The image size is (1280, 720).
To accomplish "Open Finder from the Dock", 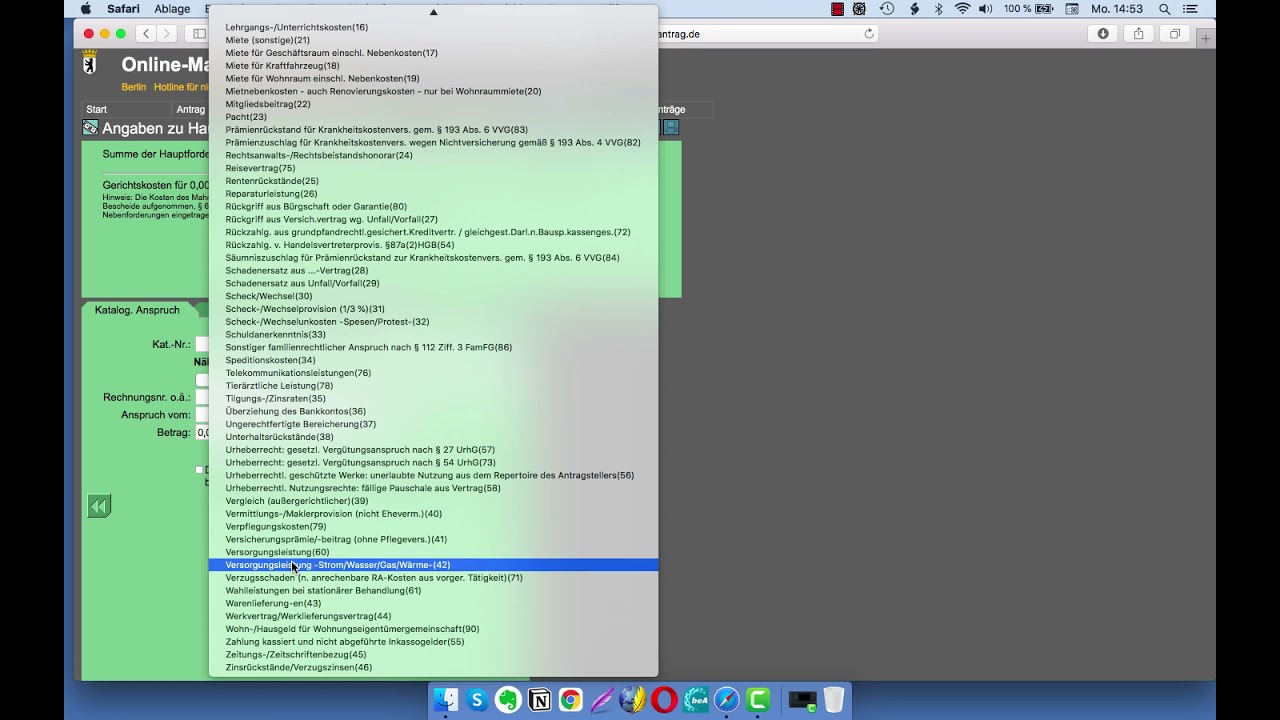I will pos(446,700).
